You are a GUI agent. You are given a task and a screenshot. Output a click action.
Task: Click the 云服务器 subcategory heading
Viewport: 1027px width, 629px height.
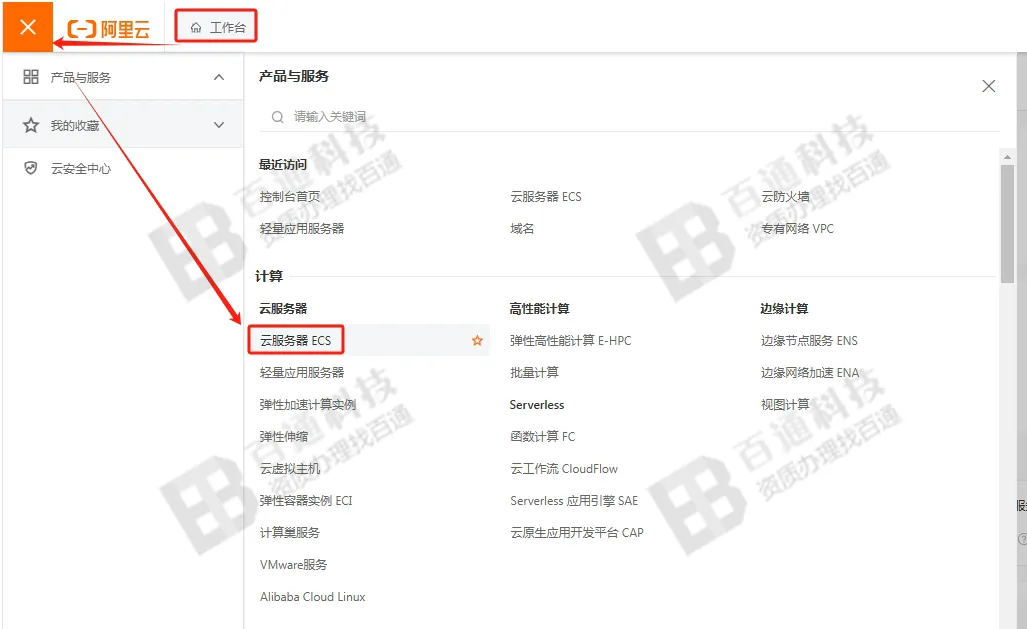[x=283, y=309]
